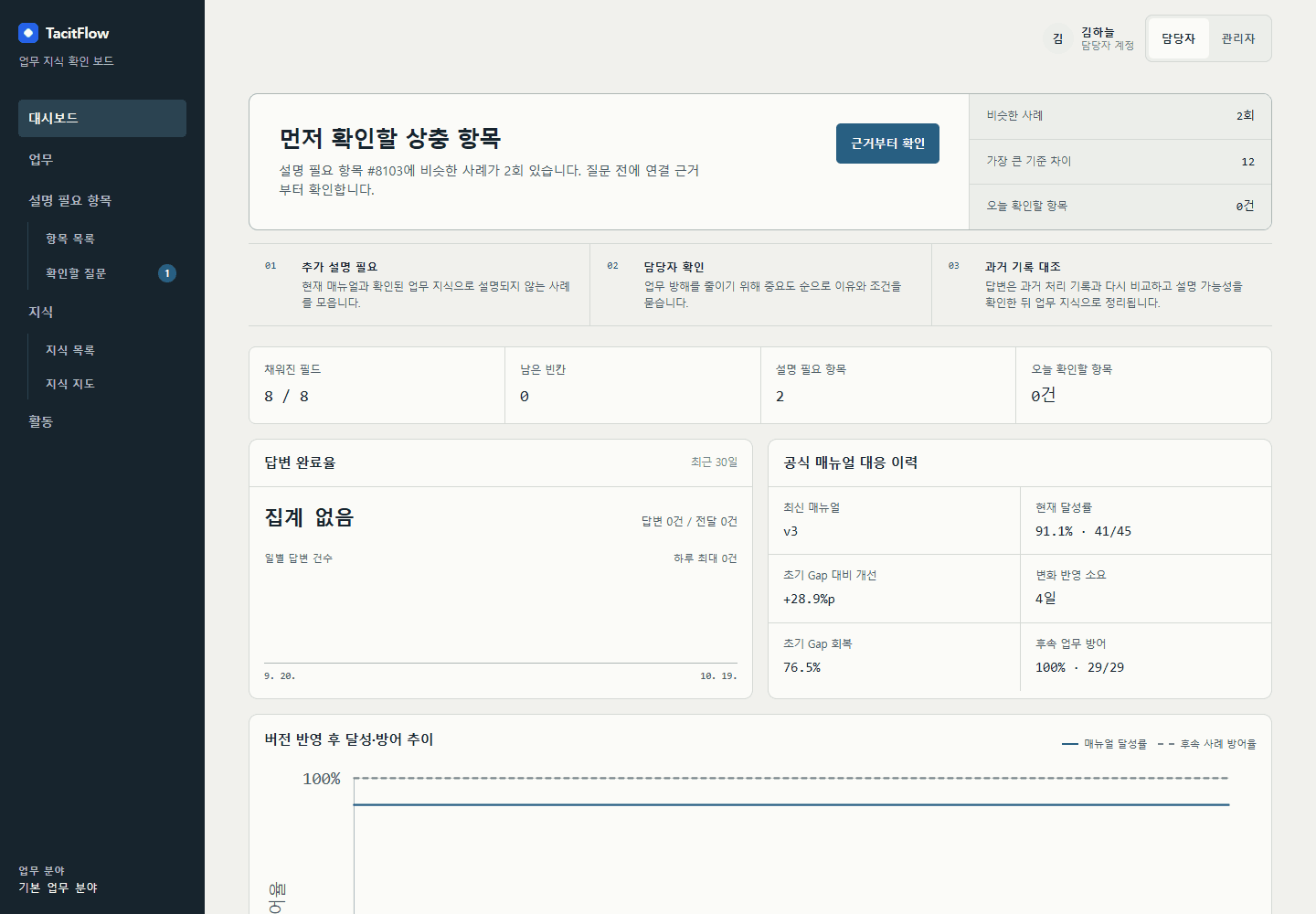Click the TacitFlow logo icon
Screen dimensions: 1316x914
[28, 33]
